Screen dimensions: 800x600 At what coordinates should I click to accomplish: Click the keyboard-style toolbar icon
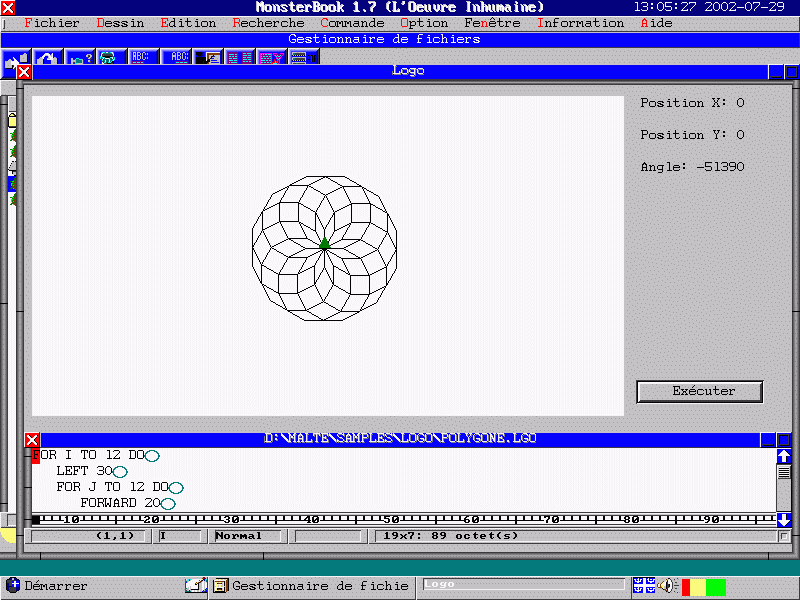point(300,58)
